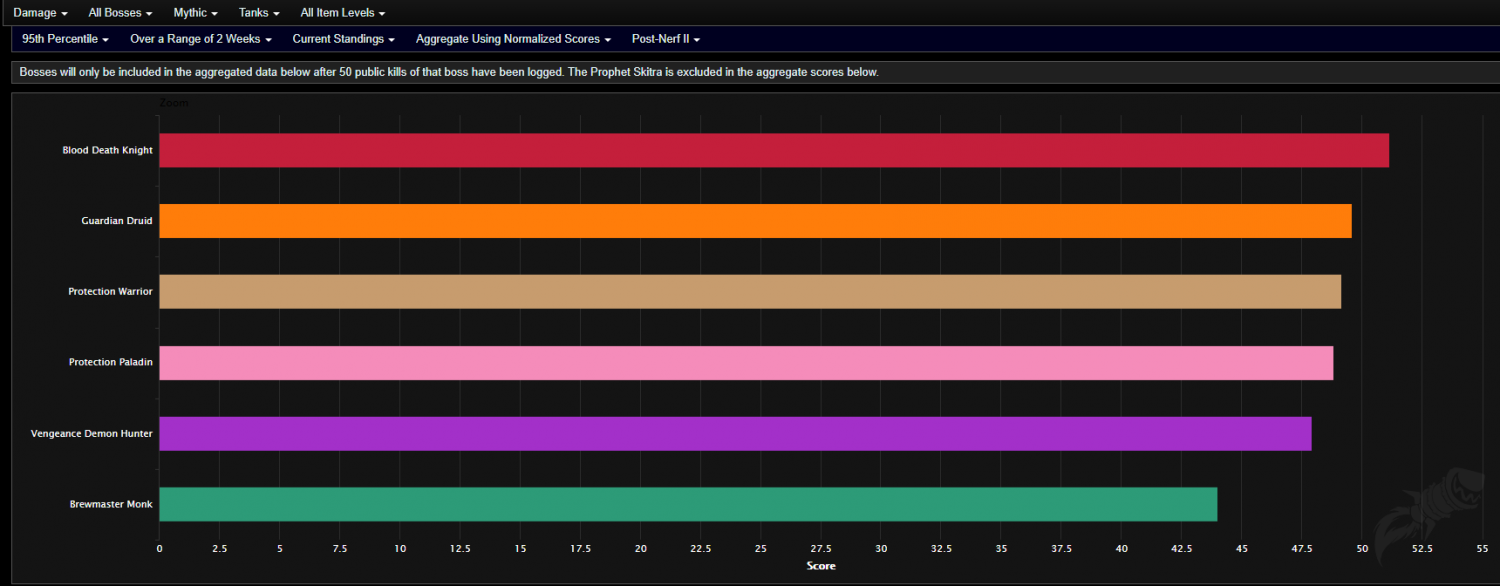Expand Over a Range of 2 Weeks dropdown
The height and width of the screenshot is (586, 1500).
point(201,39)
